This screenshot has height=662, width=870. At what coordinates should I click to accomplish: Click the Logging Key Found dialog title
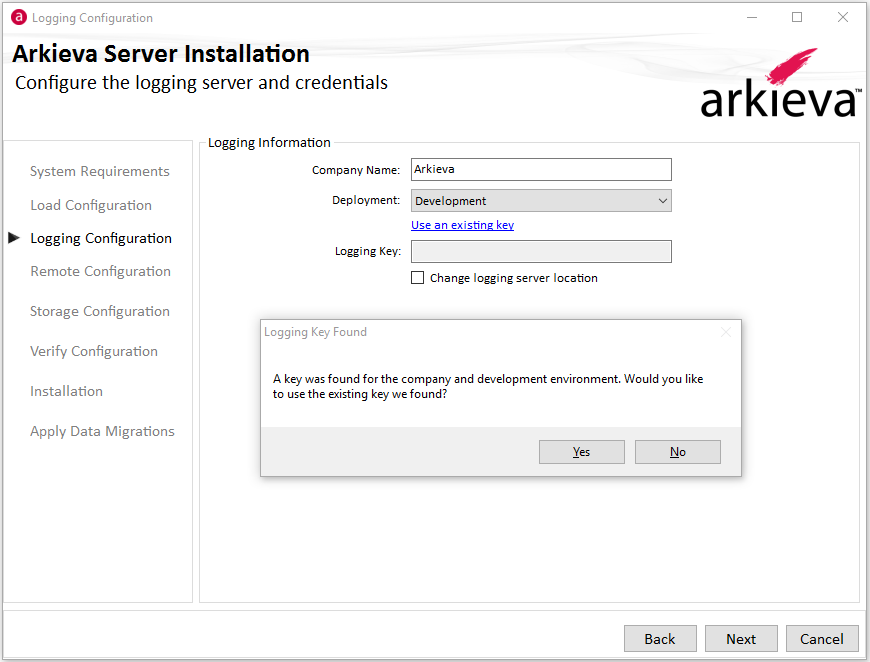[x=315, y=332]
